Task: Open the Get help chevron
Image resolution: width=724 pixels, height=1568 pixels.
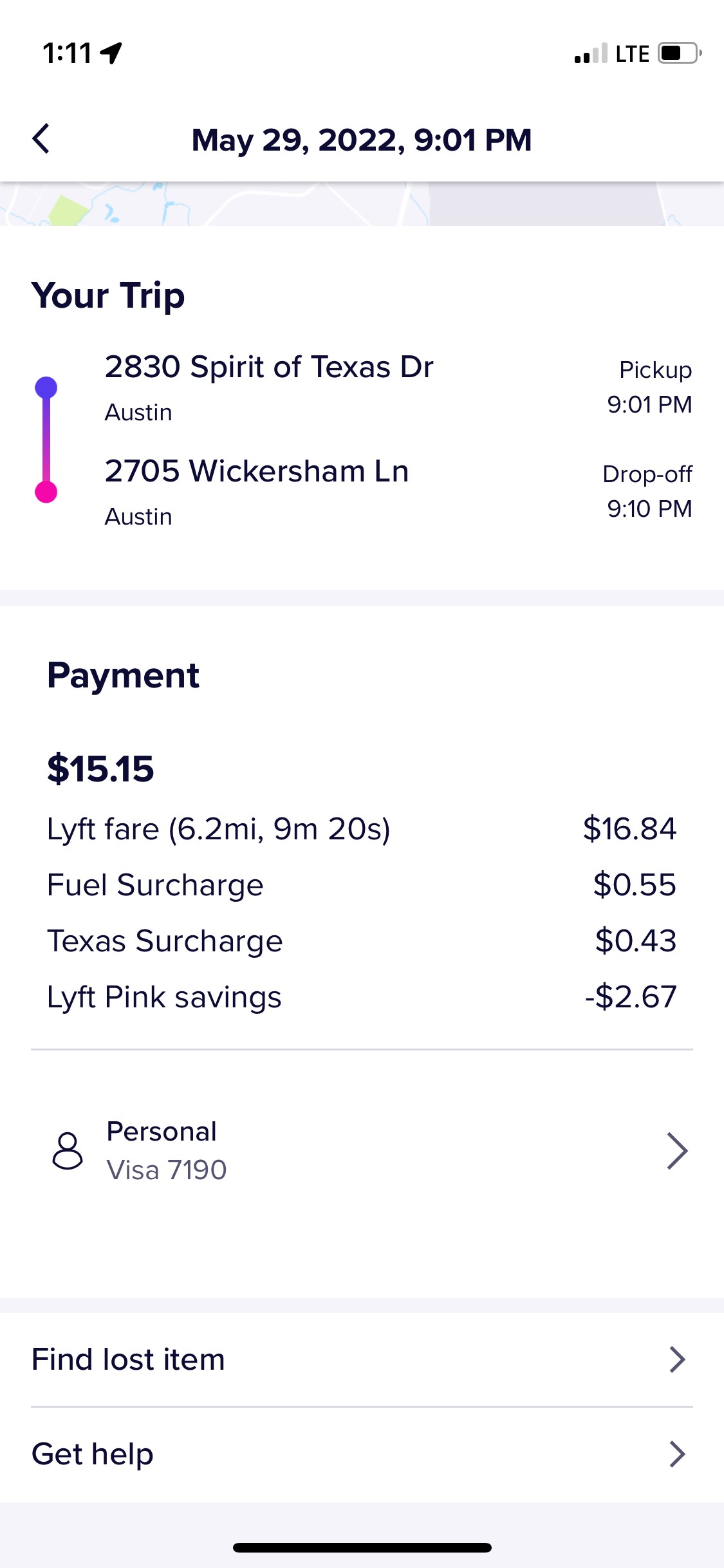Action: [677, 1454]
